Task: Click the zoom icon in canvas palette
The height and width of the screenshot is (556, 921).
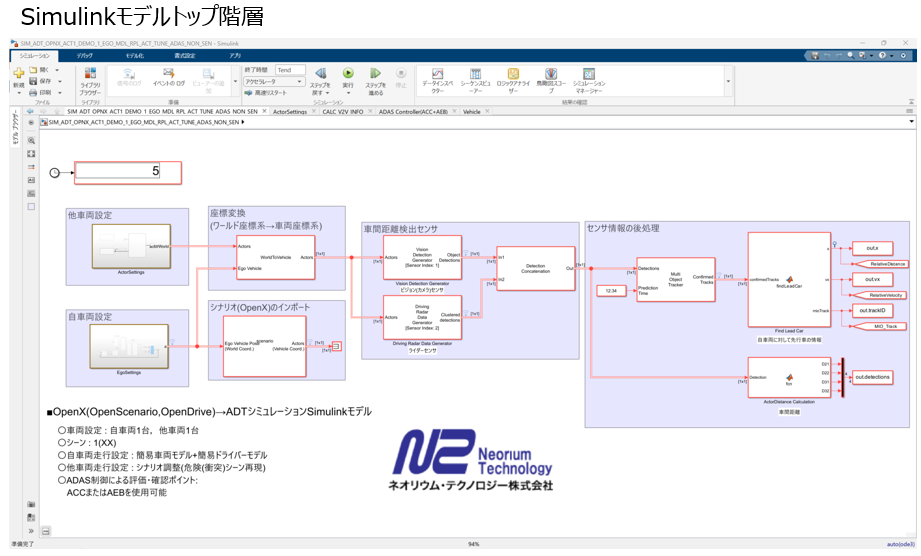Action: [x=31, y=141]
